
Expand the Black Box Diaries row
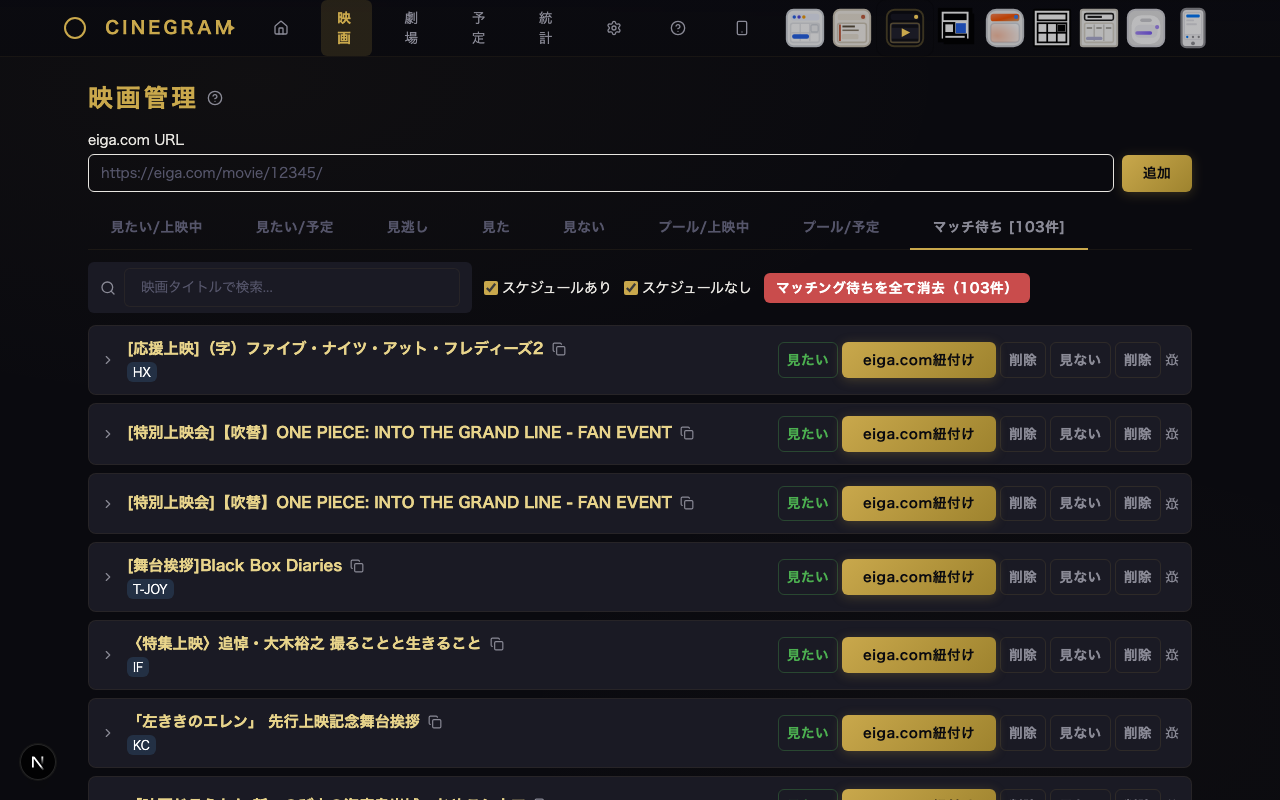point(108,577)
